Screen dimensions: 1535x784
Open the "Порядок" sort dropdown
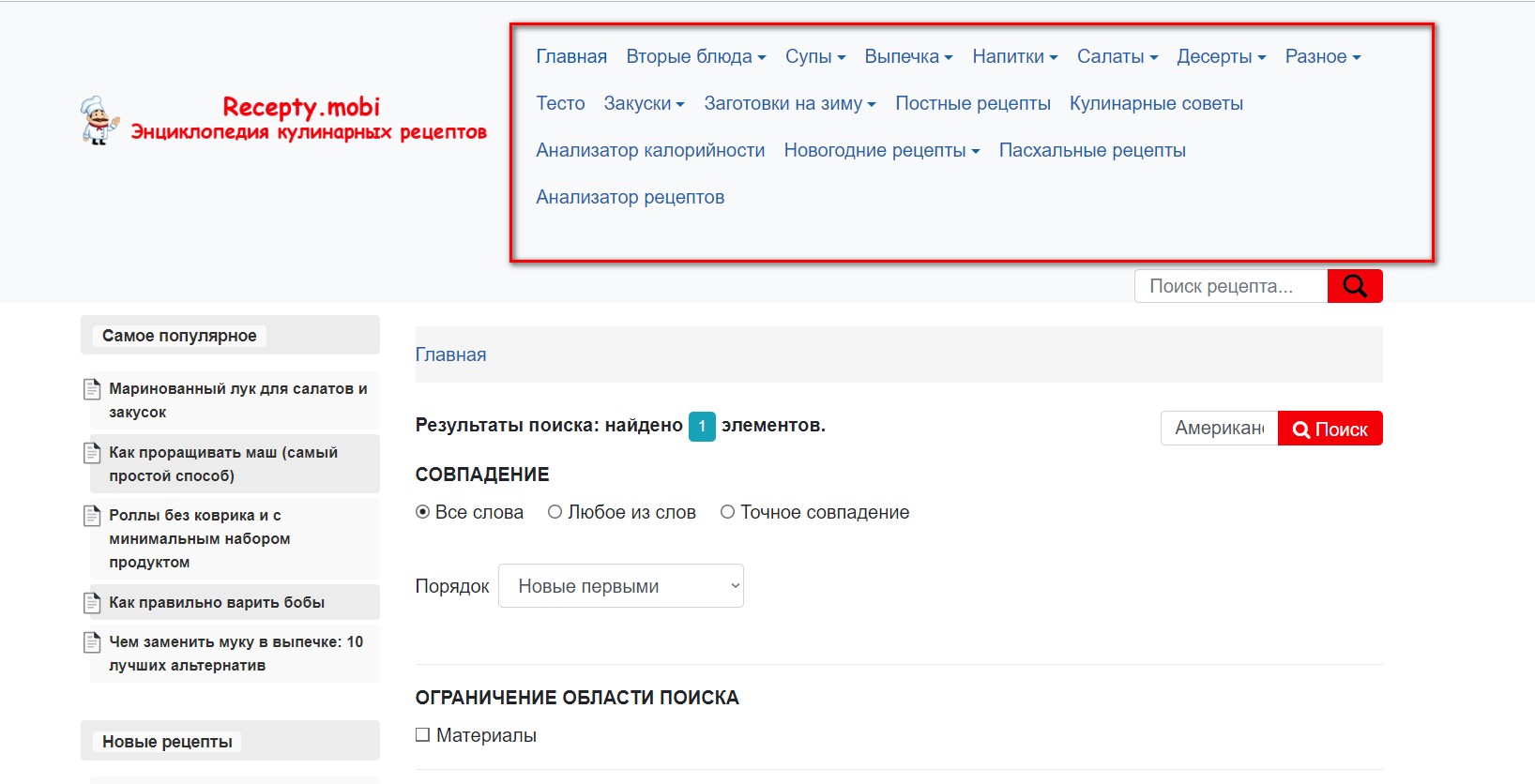click(620, 586)
